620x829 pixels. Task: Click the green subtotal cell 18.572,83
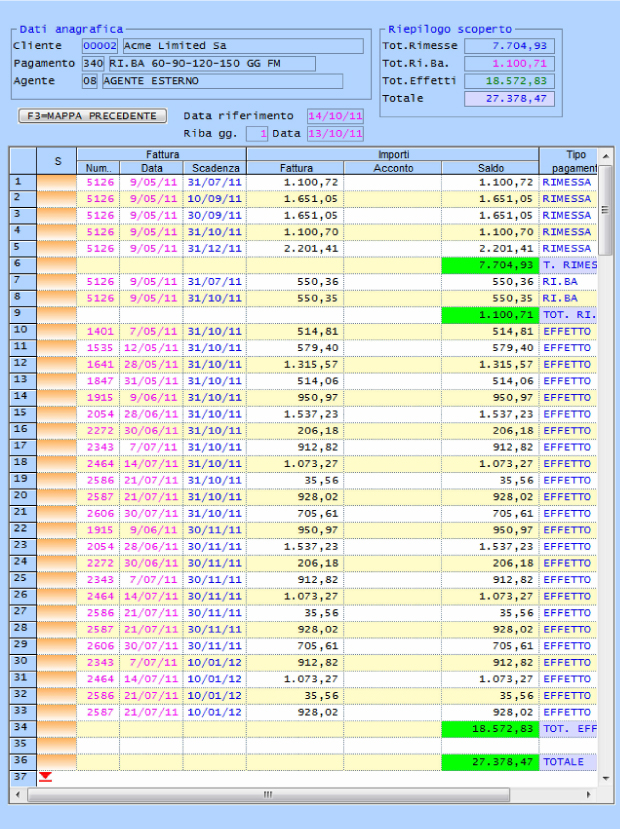[490, 729]
